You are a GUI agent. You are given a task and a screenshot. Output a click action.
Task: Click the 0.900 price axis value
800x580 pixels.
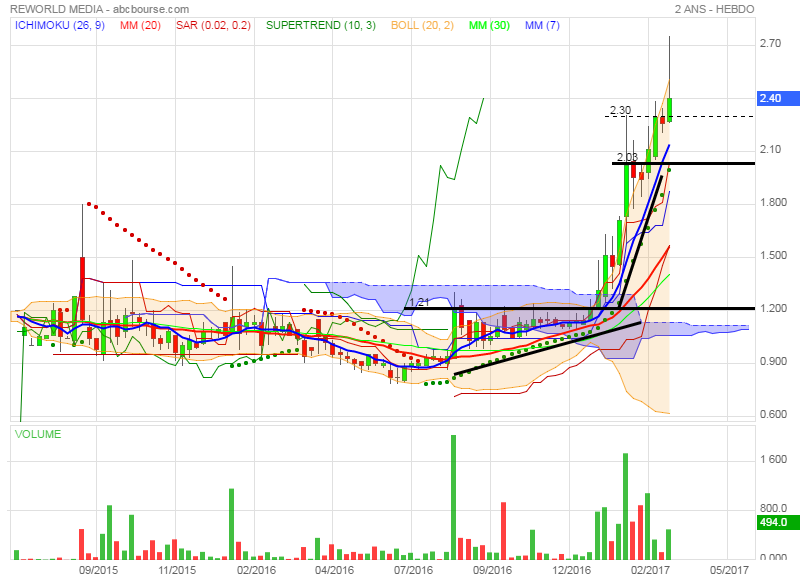click(773, 362)
